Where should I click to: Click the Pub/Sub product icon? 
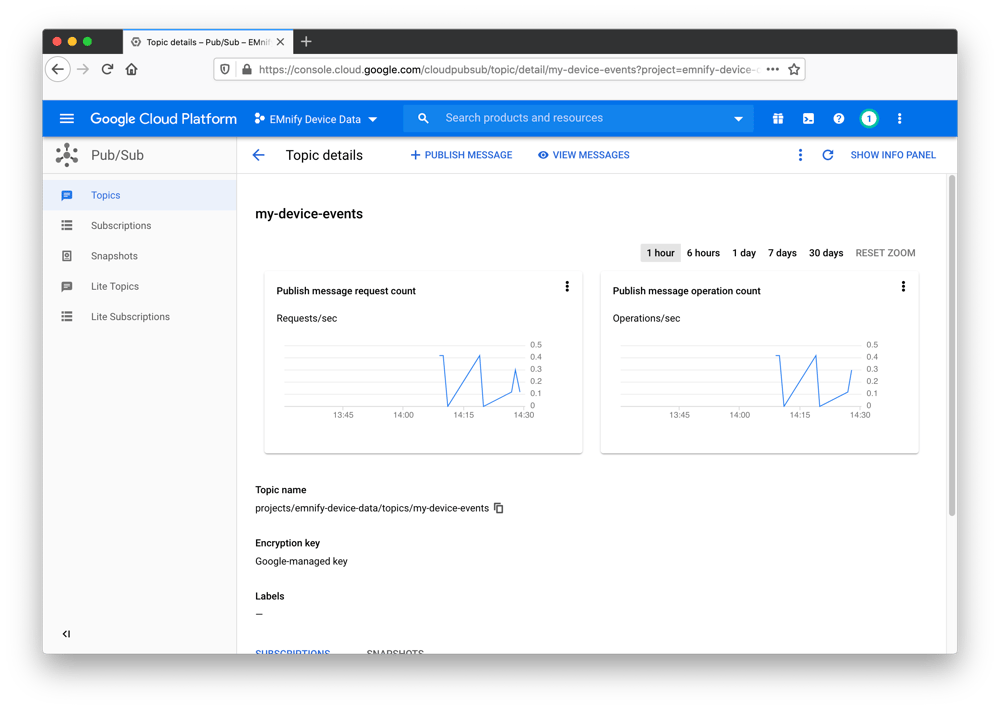point(67,155)
